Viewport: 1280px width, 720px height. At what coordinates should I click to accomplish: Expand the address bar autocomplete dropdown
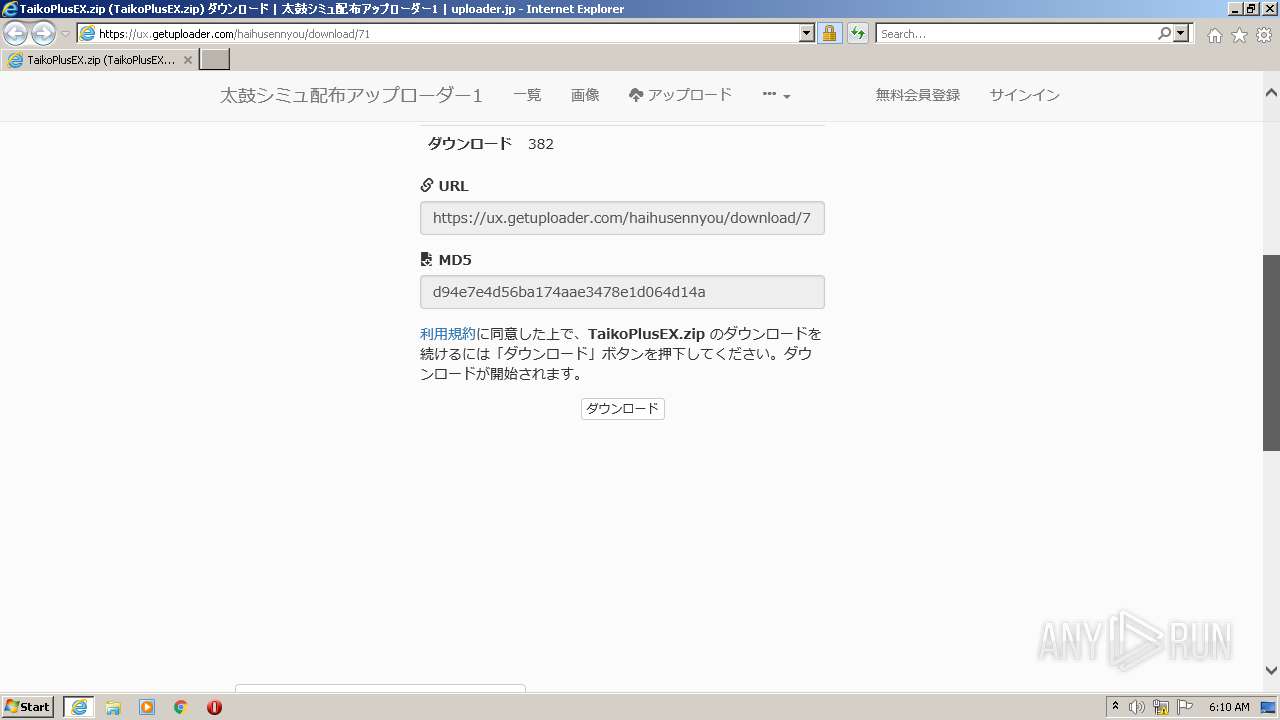pos(807,34)
